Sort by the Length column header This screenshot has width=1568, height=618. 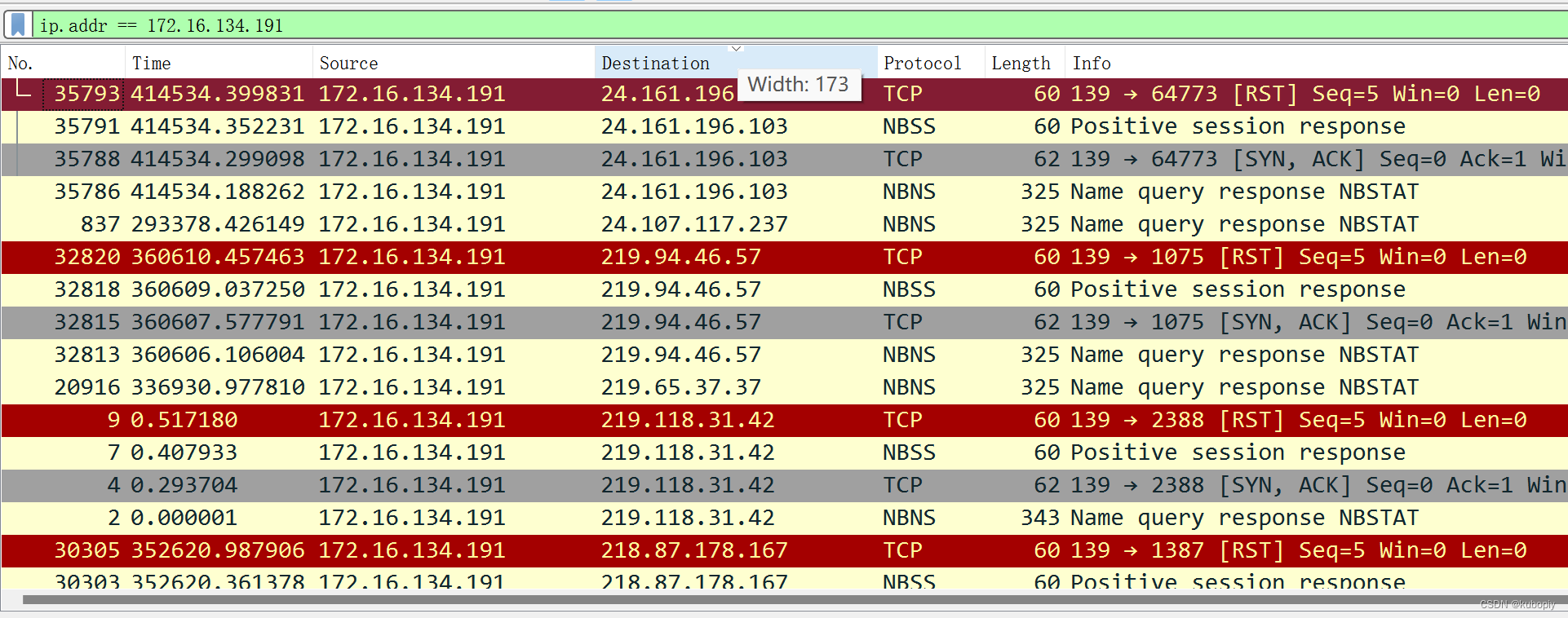(x=1025, y=63)
